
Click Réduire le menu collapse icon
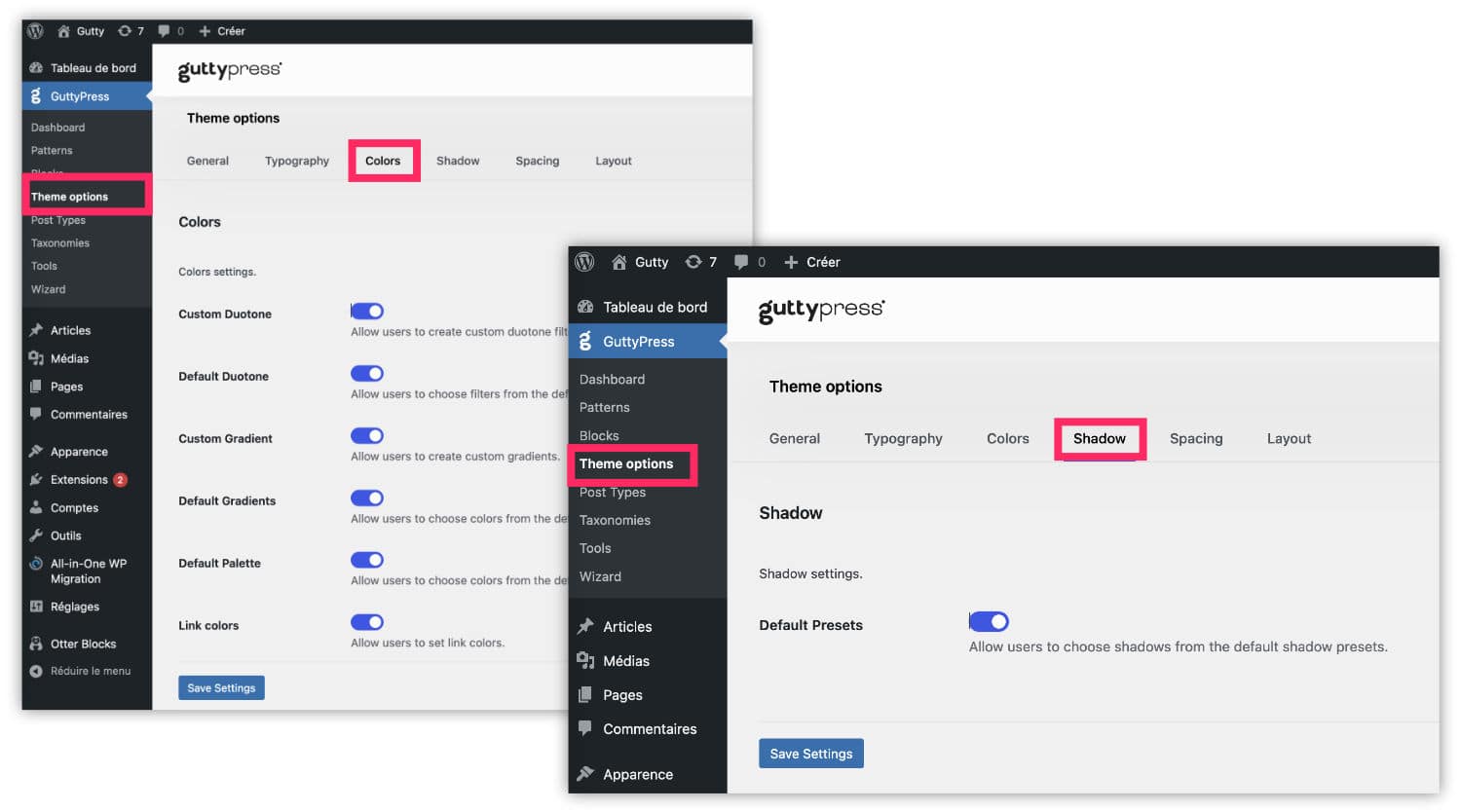pos(36,671)
